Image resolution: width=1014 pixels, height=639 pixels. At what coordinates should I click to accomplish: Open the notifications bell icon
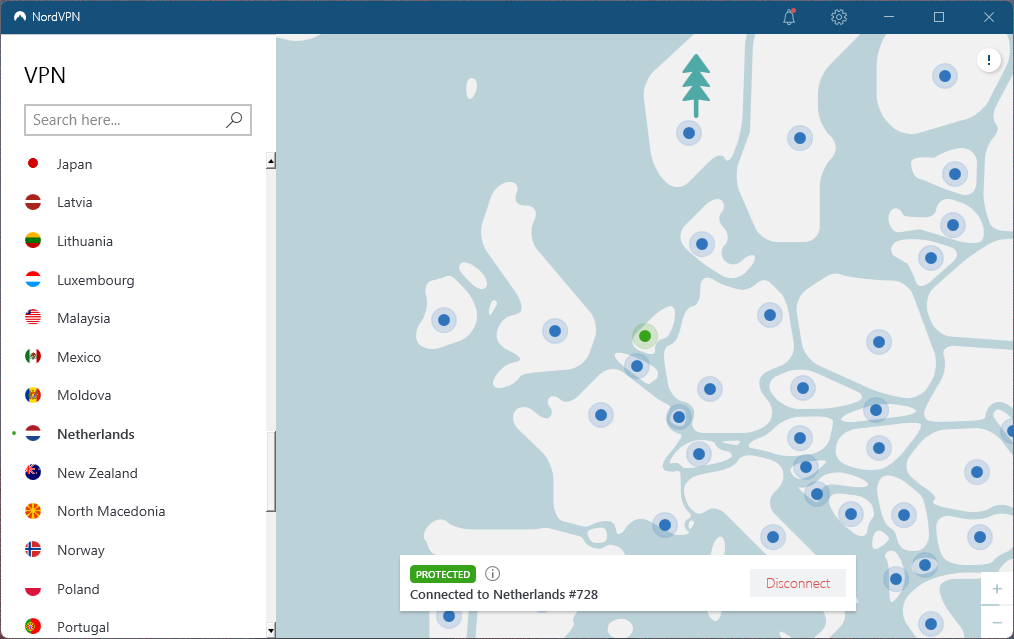[789, 17]
